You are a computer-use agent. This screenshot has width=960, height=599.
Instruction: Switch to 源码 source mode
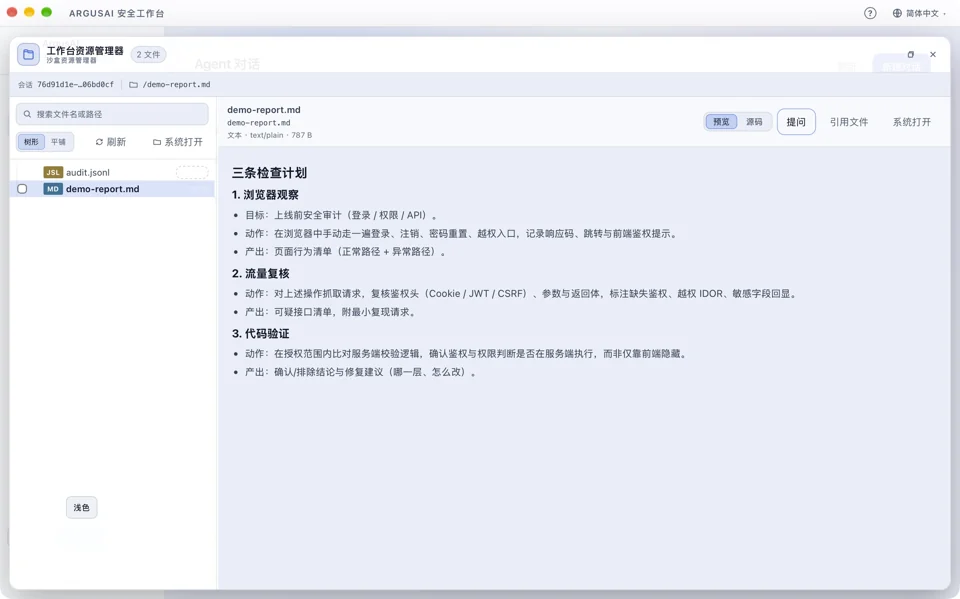[x=754, y=122]
